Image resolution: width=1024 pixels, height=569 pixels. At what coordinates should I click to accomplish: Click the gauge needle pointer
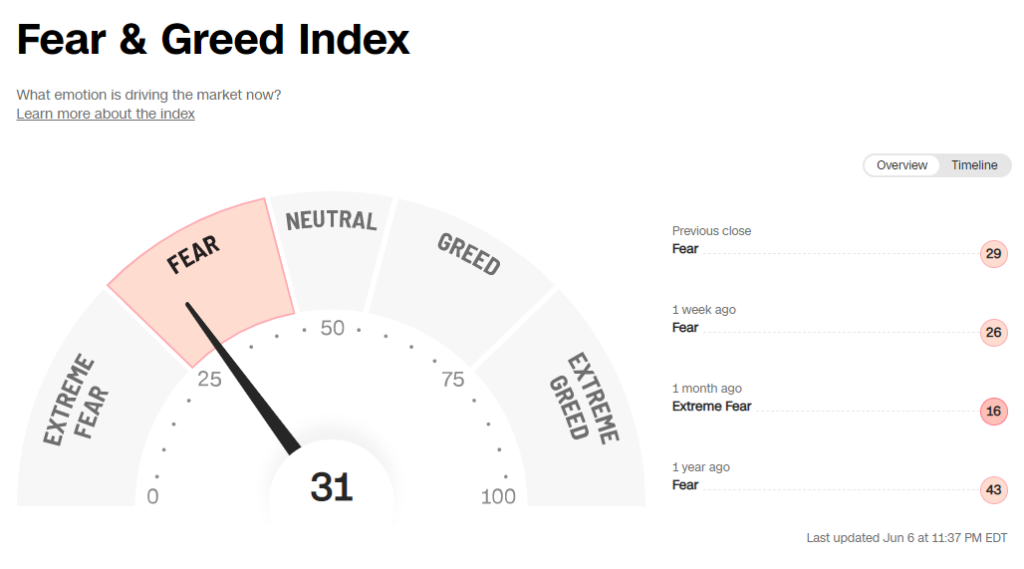pos(245,380)
